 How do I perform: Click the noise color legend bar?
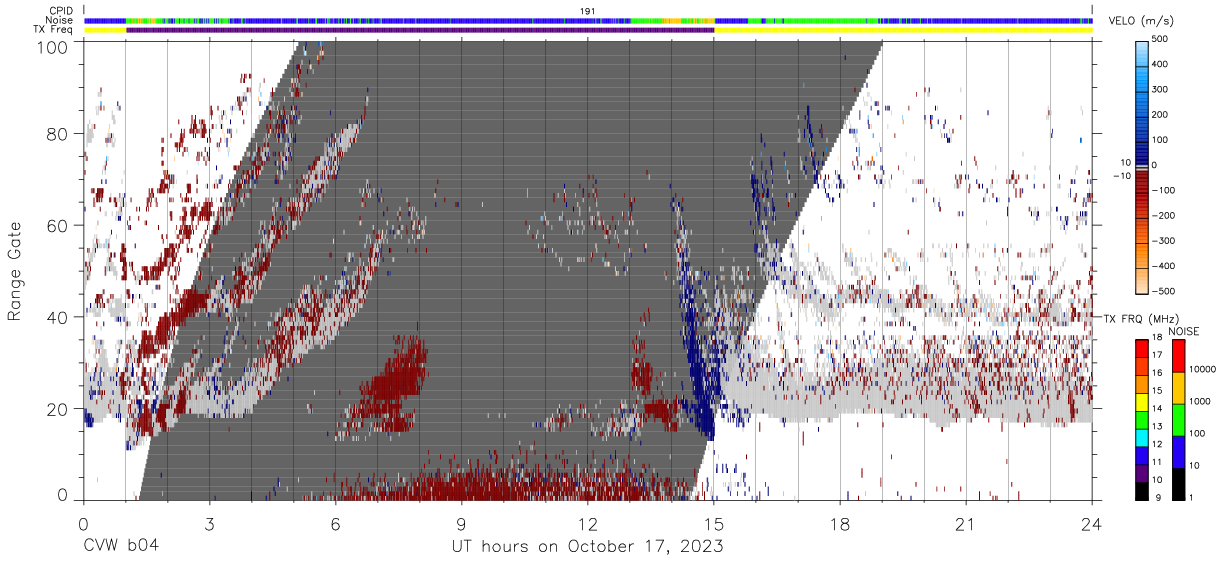(x=1178, y=419)
